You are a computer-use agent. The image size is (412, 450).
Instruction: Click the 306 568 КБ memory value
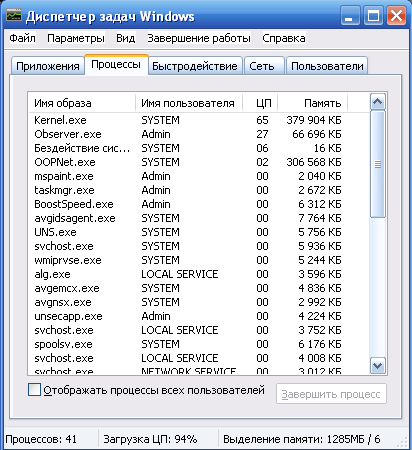314,162
